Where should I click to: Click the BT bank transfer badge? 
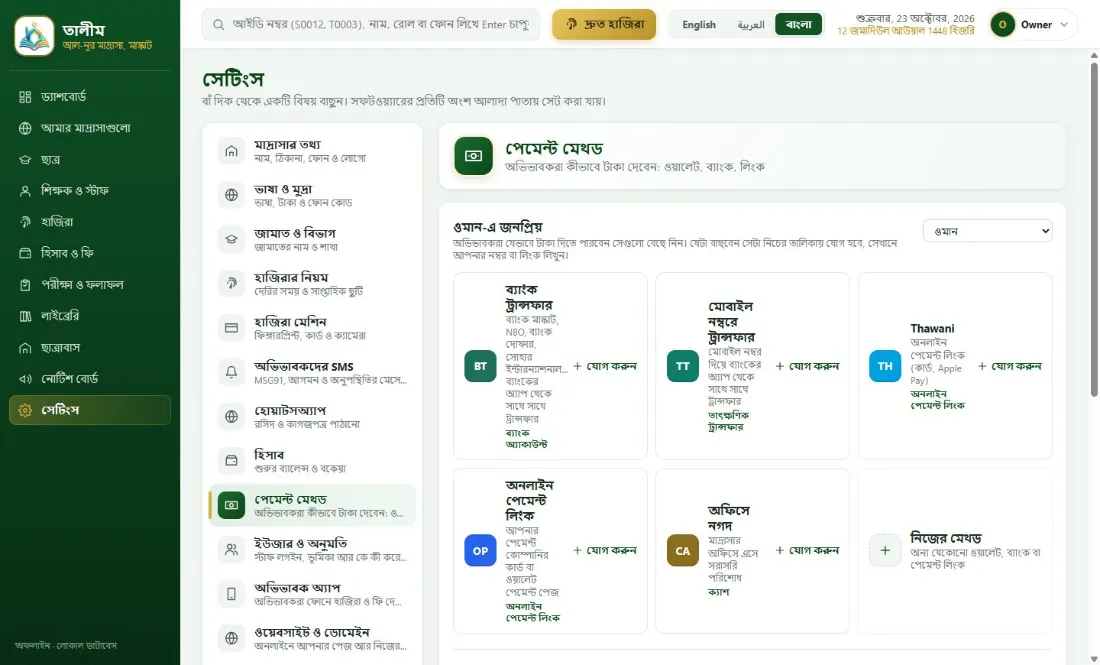481,366
